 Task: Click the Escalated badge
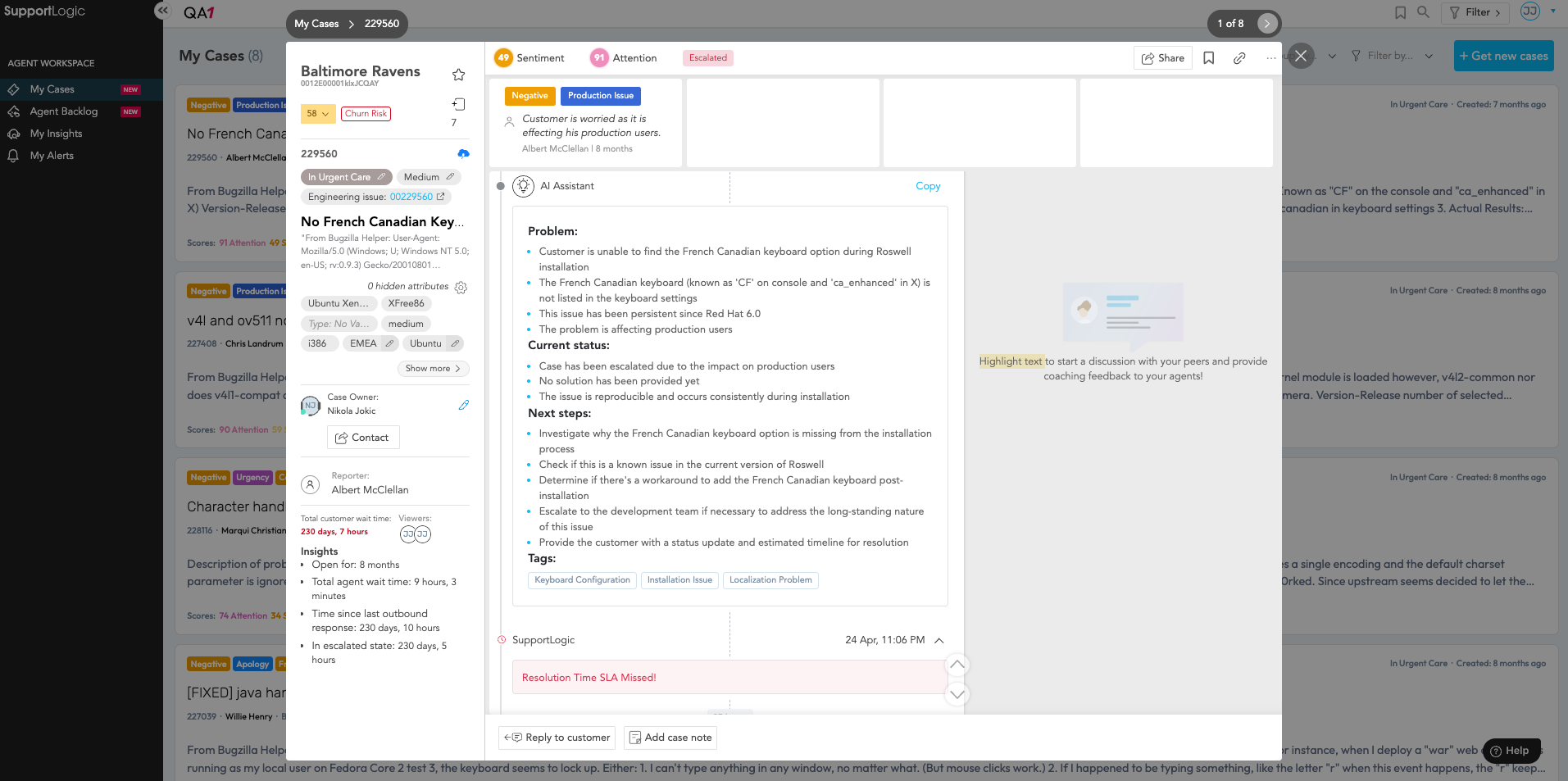708,57
